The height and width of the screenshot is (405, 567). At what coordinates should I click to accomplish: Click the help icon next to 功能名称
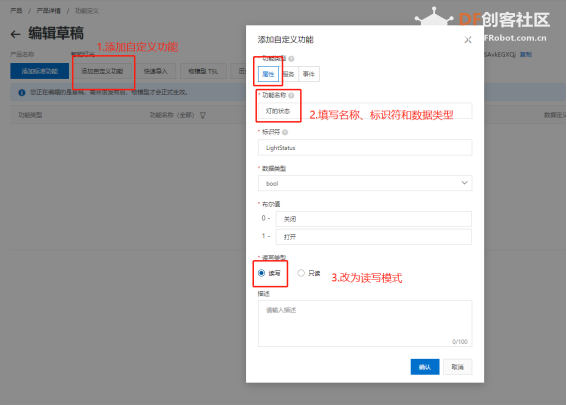(x=291, y=95)
